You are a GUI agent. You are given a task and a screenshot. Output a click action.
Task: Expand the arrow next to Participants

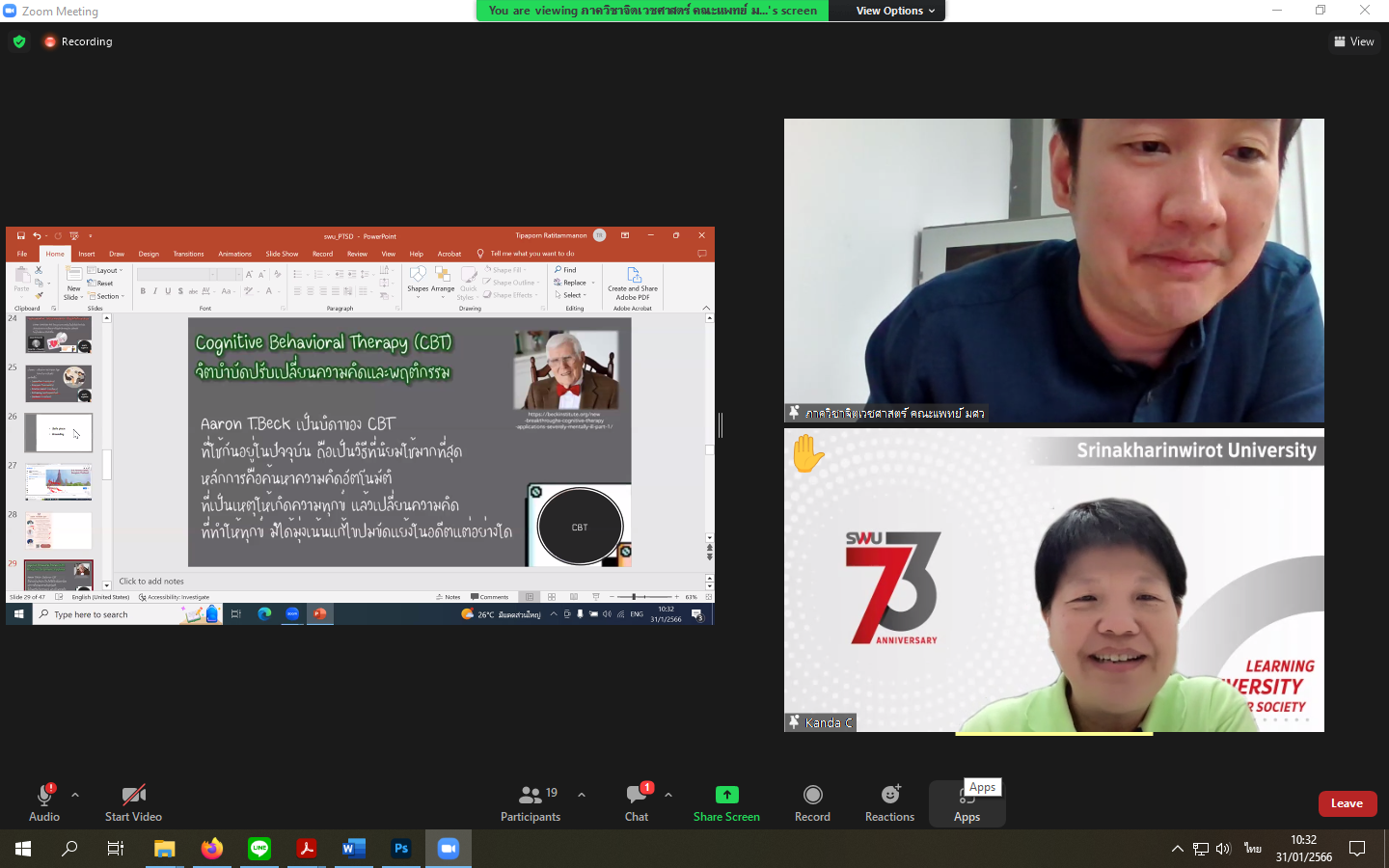[582, 795]
